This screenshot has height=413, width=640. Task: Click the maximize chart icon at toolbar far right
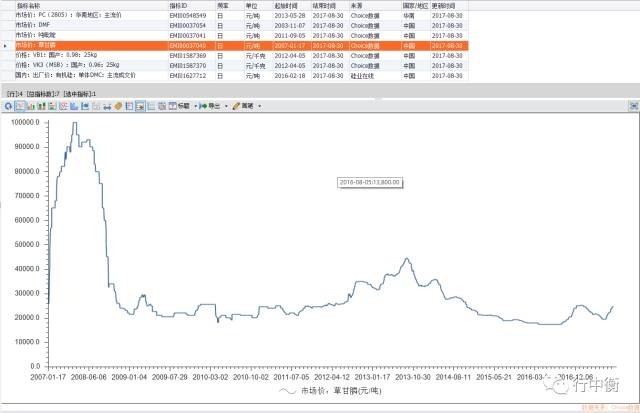(633, 106)
